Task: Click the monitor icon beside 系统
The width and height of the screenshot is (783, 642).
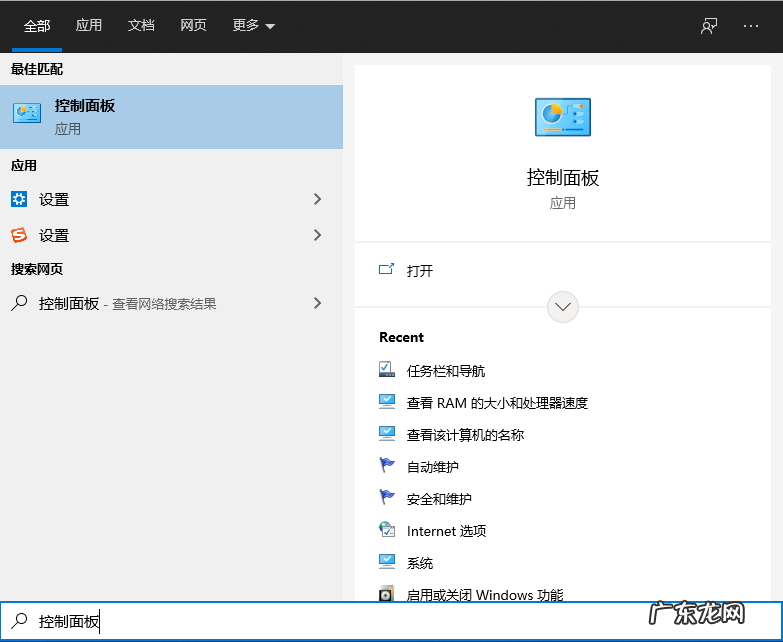Action: 387,562
